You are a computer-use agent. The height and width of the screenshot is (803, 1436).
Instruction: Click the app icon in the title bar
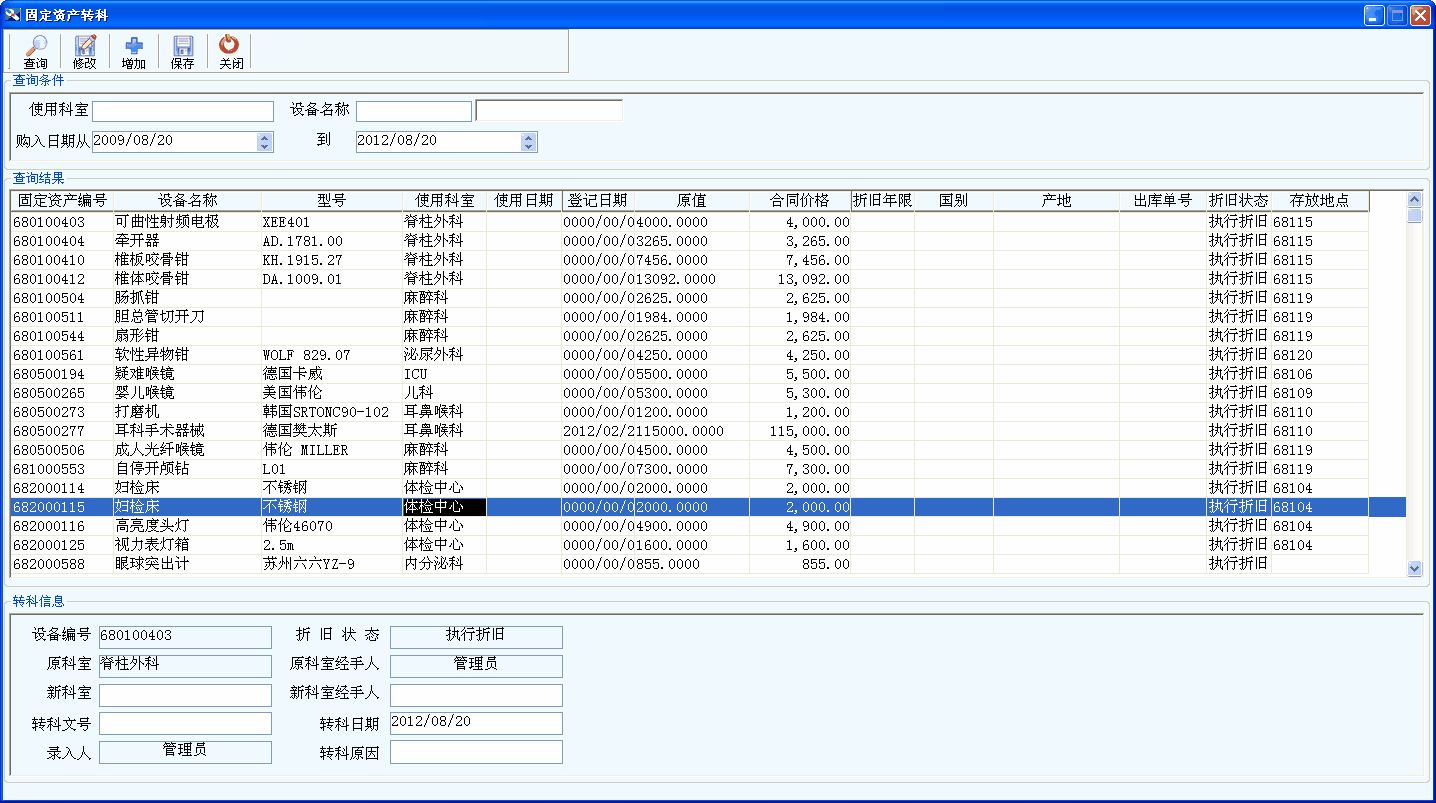(13, 15)
